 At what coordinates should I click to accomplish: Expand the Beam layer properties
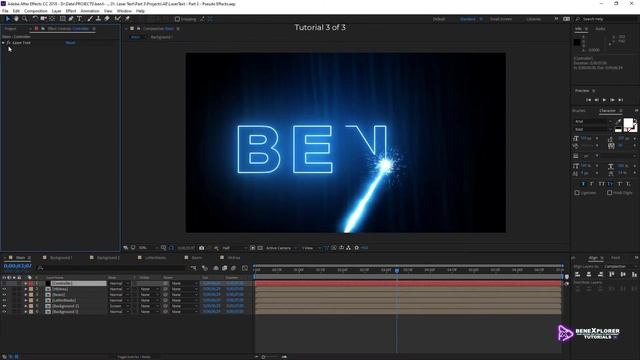point(26,295)
